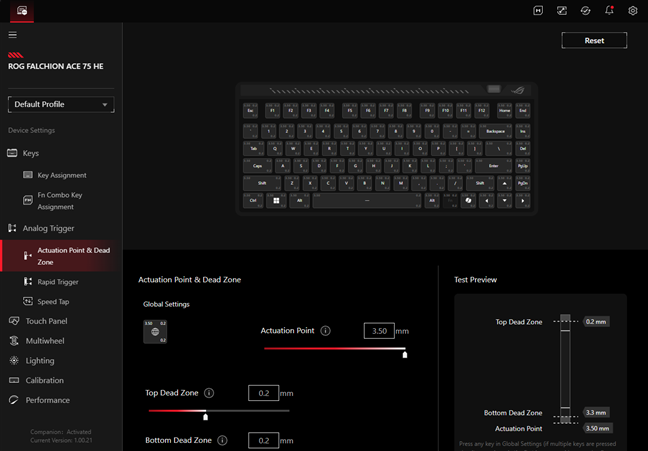Screen dimensions: 648x451
Task: Click ROG FALCHION ACE 75 HE title
Action: click(x=56, y=66)
